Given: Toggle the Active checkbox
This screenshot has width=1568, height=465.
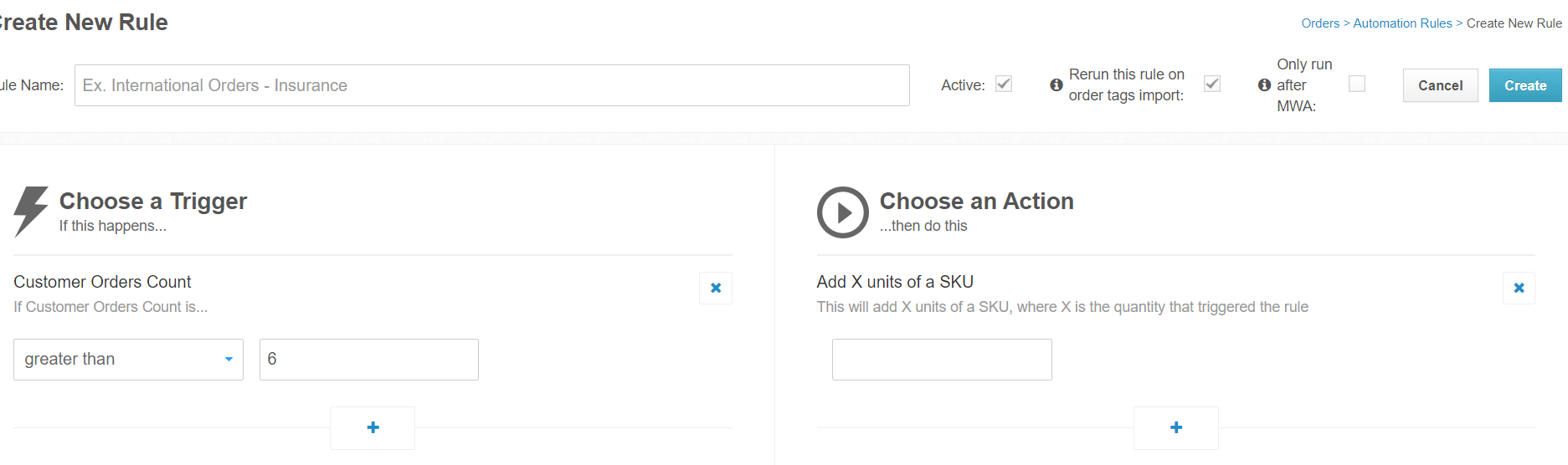Looking at the screenshot, I should pos(1004,84).
